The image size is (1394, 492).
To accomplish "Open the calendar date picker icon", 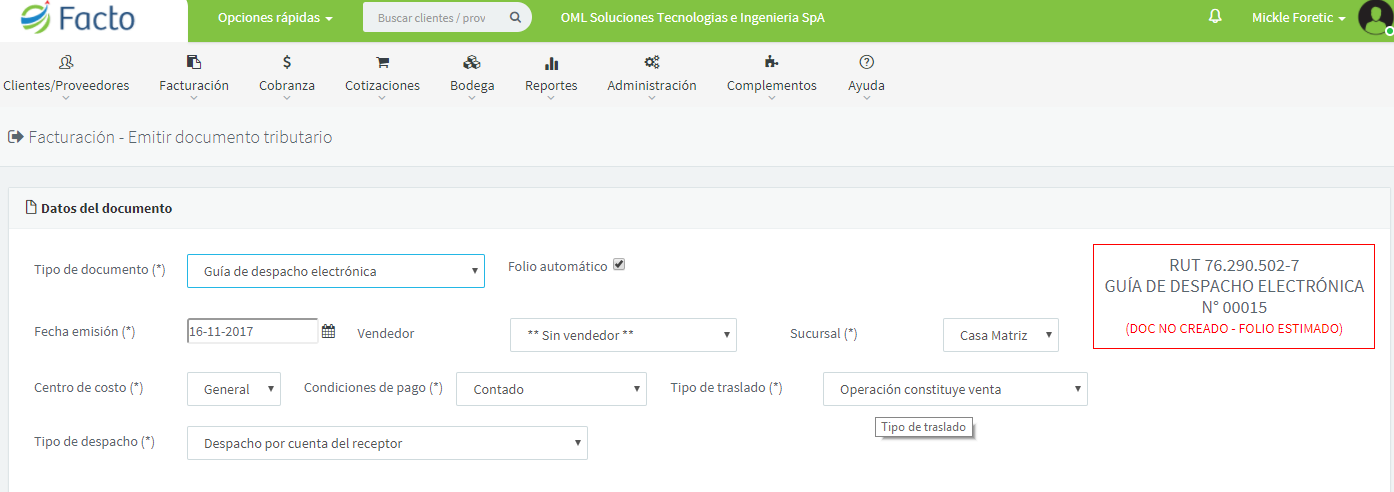I will pos(328,331).
